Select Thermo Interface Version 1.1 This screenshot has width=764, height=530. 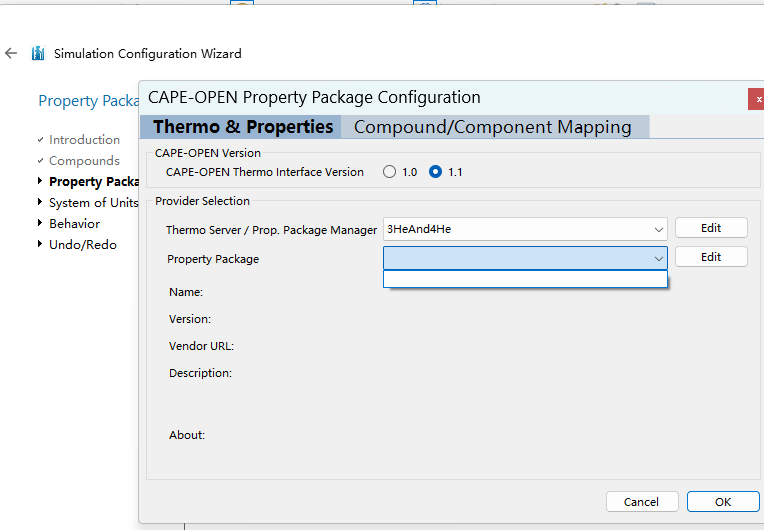pyautogui.click(x=435, y=172)
